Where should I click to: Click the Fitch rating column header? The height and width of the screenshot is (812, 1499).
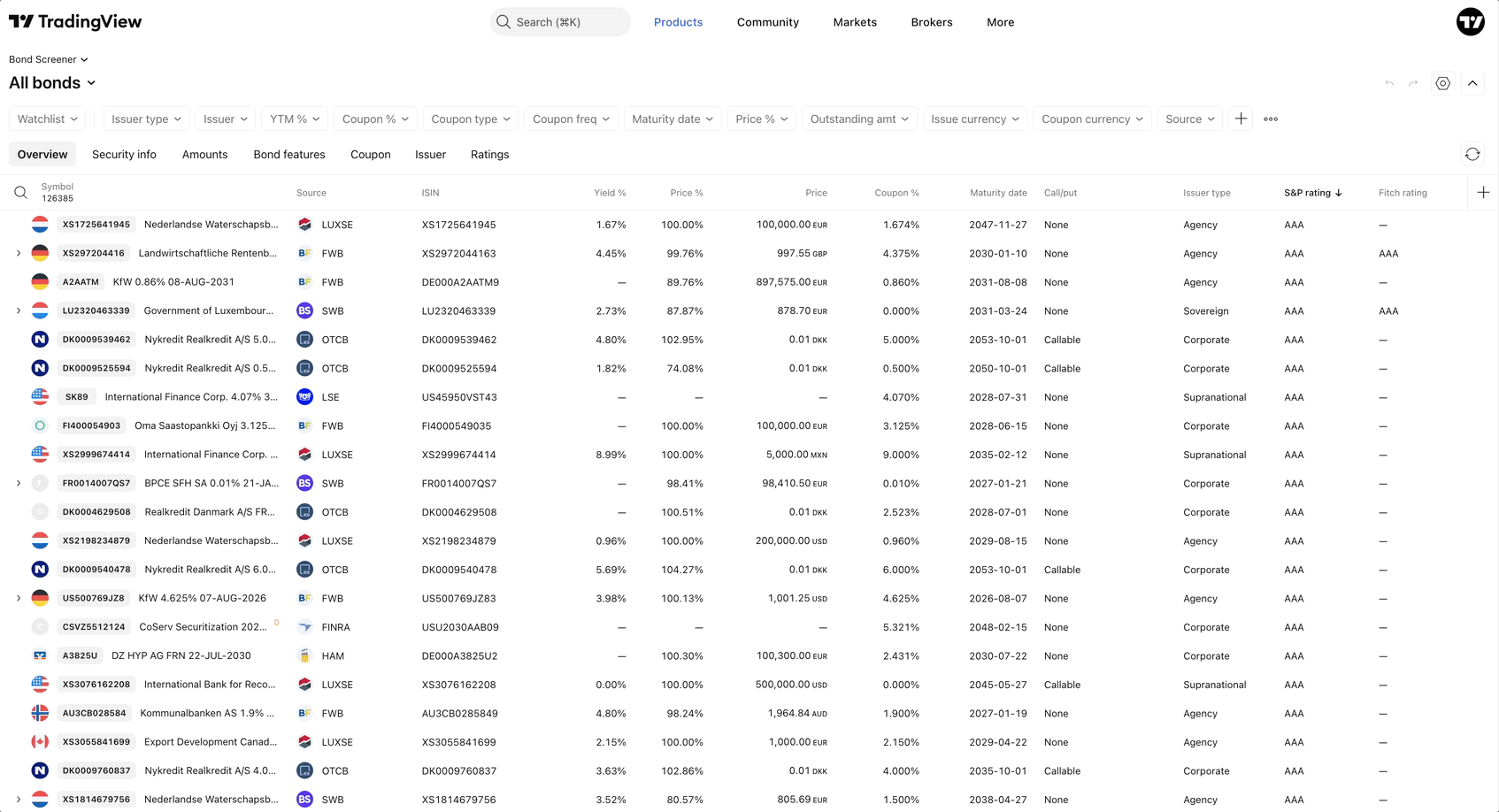click(x=1403, y=193)
